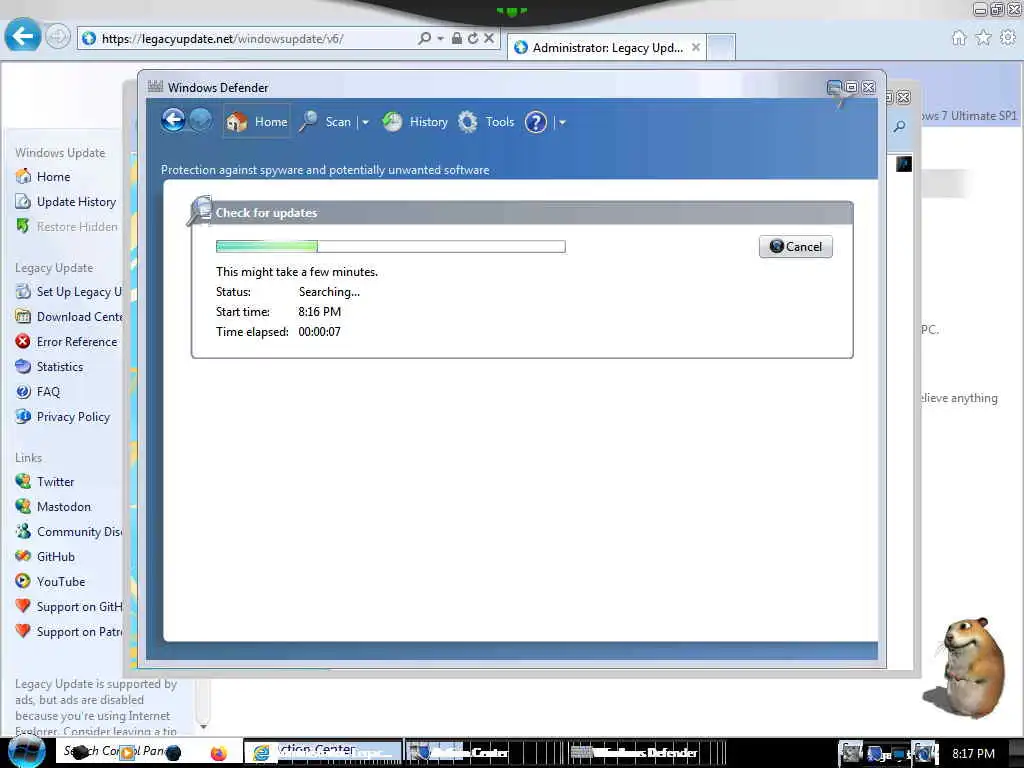
Task: Go to Home in Windows Defender toolbar
Action: [256, 121]
